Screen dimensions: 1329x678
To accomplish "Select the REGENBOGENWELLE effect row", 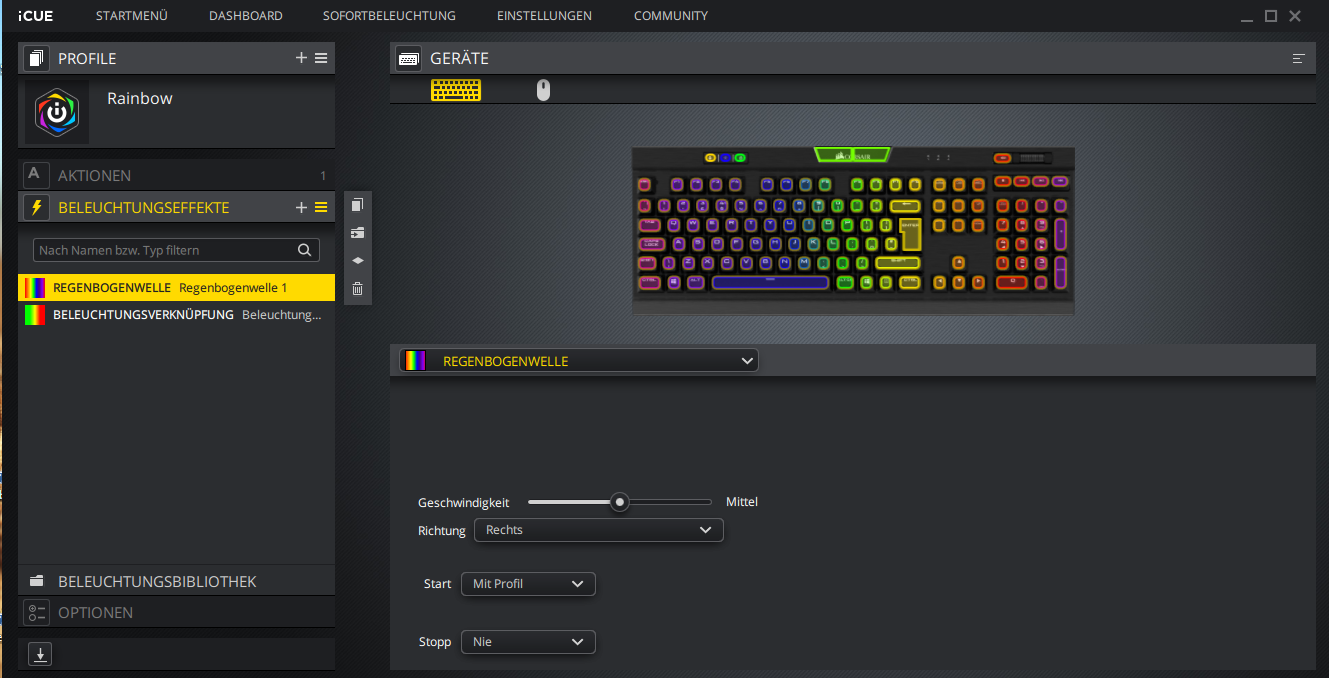I will pos(176,288).
